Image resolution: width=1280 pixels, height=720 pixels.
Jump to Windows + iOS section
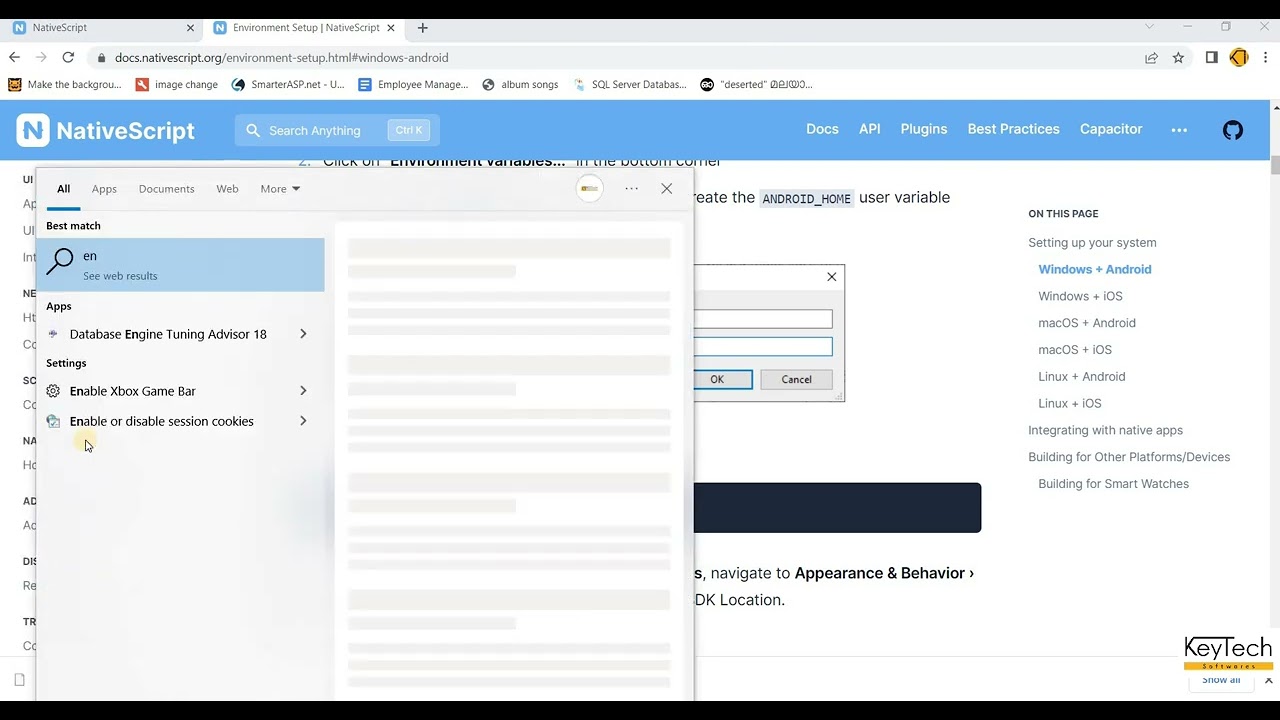click(x=1080, y=296)
